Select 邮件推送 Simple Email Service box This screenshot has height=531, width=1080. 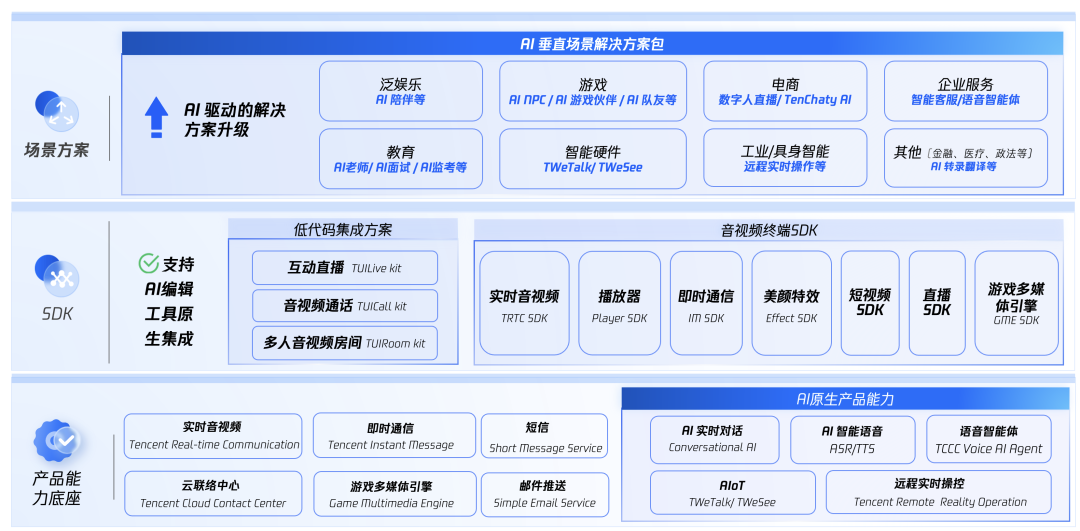coord(545,494)
